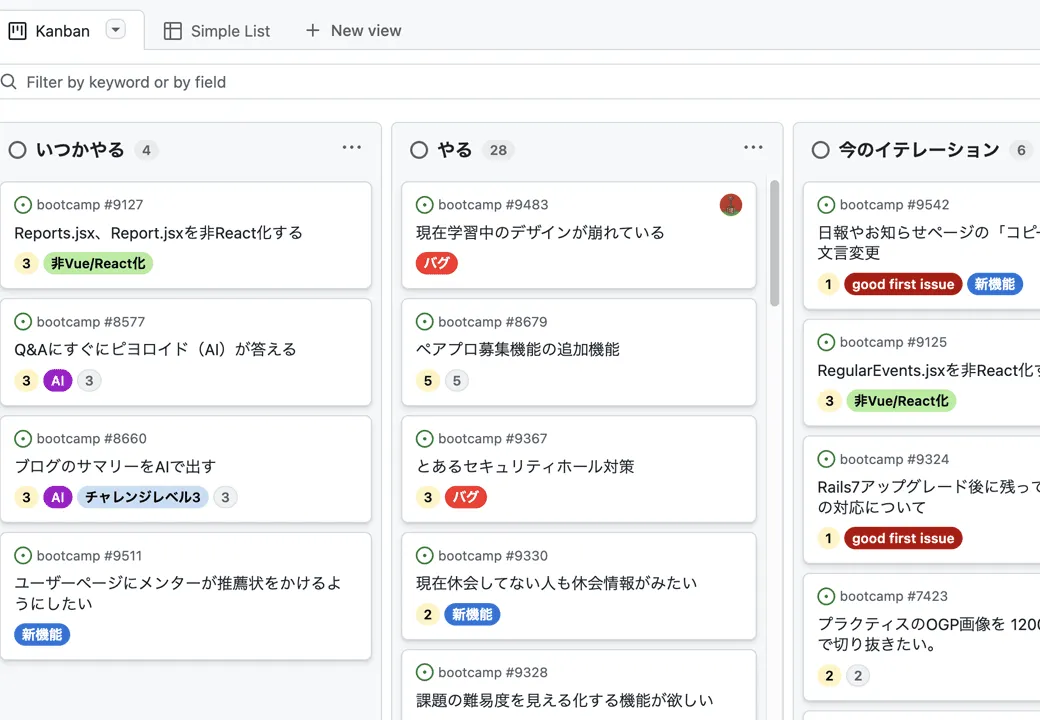Click the bootcamp #9330 card title 現在休会してない人も休会情報がみたい
This screenshot has height=720, width=1040.
click(556, 583)
